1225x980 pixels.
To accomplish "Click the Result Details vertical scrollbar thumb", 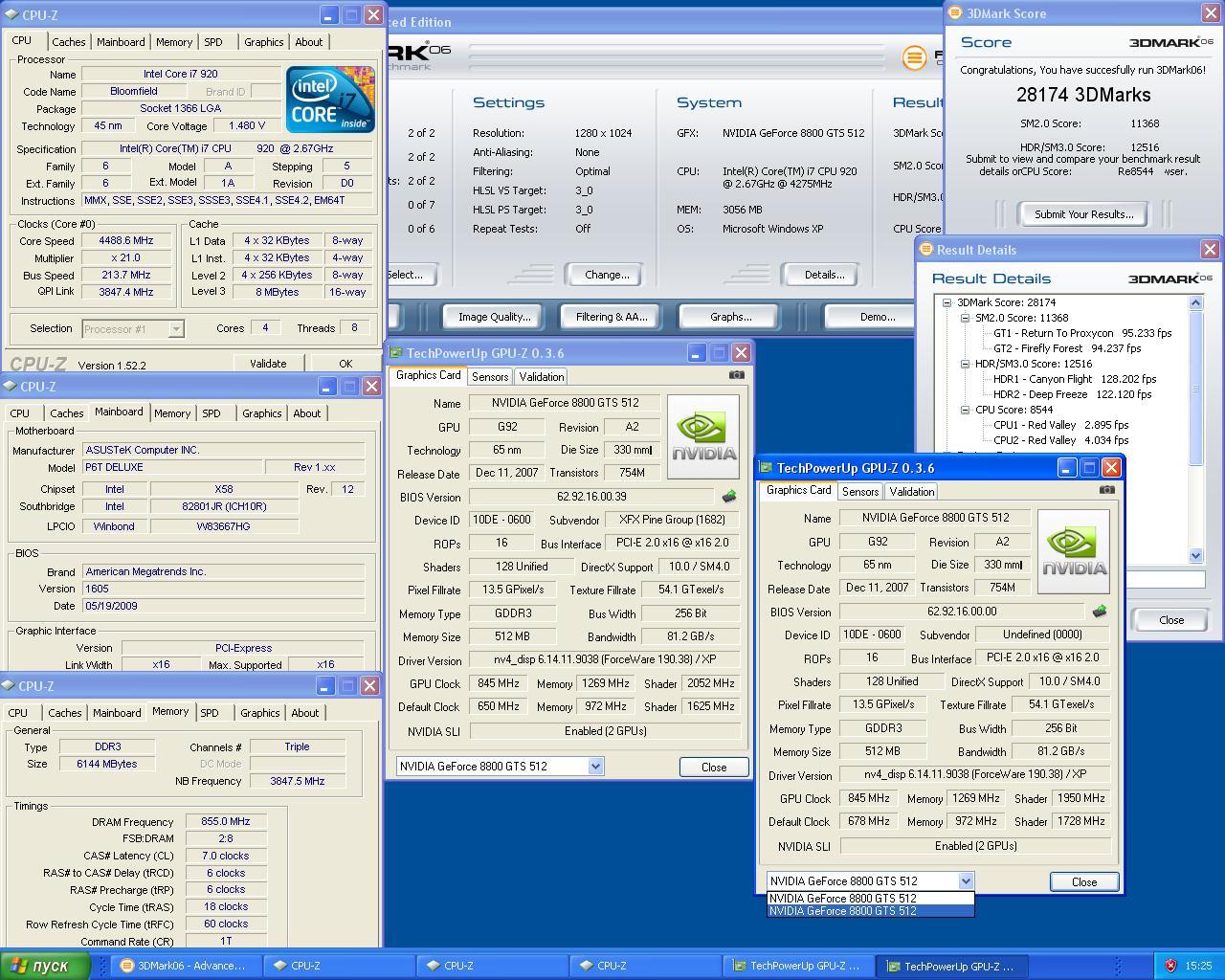I will click(1195, 389).
